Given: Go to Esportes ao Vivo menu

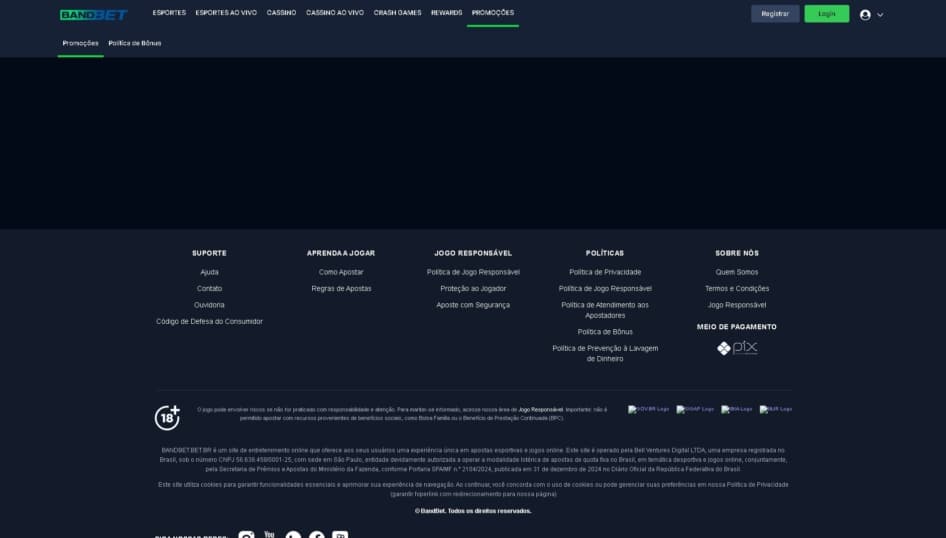Looking at the screenshot, I should [226, 13].
